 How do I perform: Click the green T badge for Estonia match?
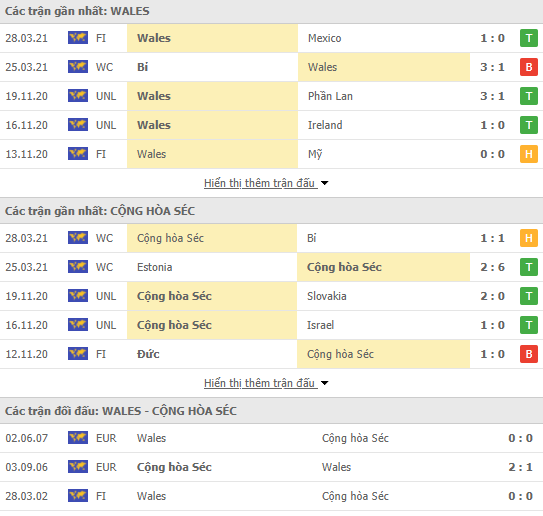click(x=528, y=267)
